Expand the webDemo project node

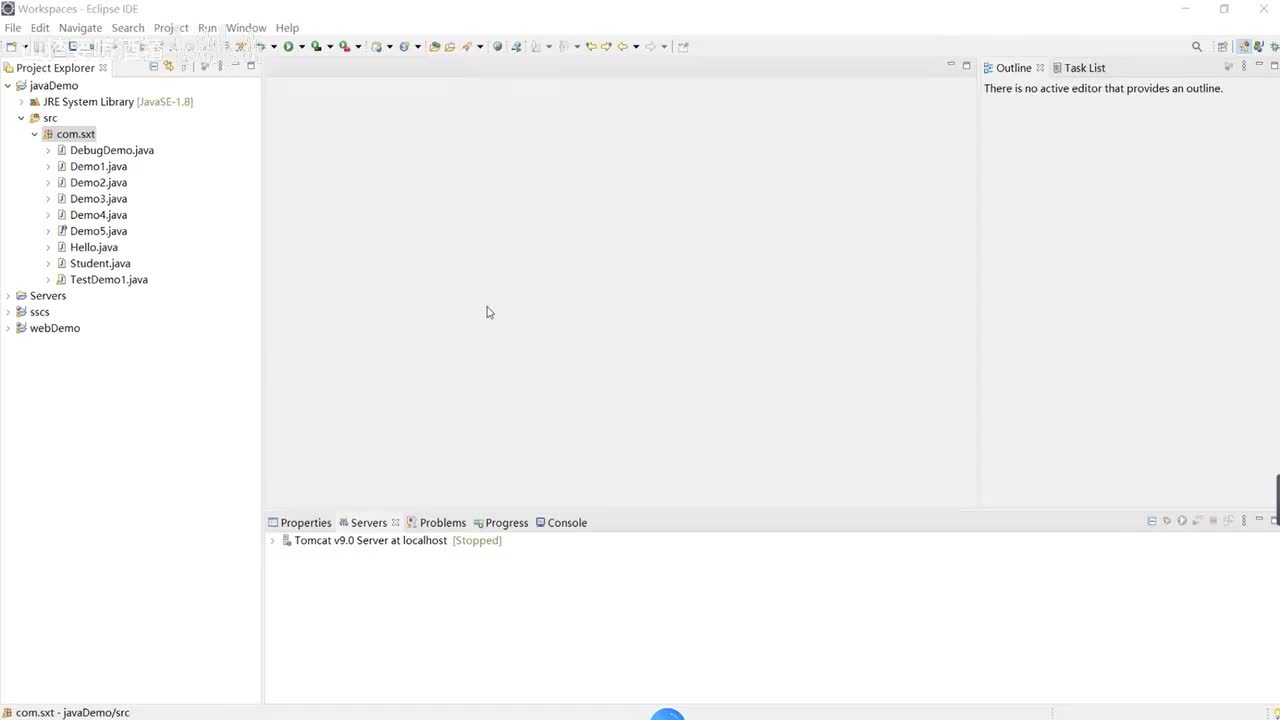point(8,328)
